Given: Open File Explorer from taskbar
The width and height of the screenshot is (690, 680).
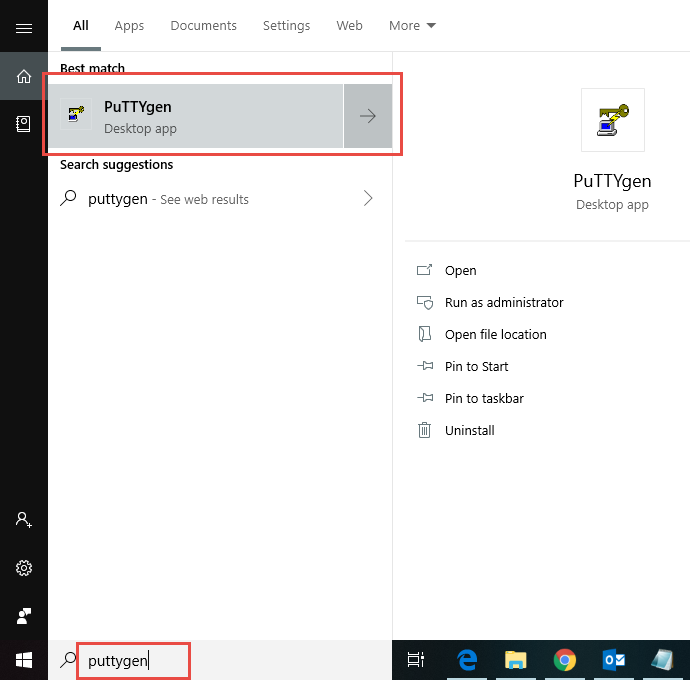Looking at the screenshot, I should point(515,660).
